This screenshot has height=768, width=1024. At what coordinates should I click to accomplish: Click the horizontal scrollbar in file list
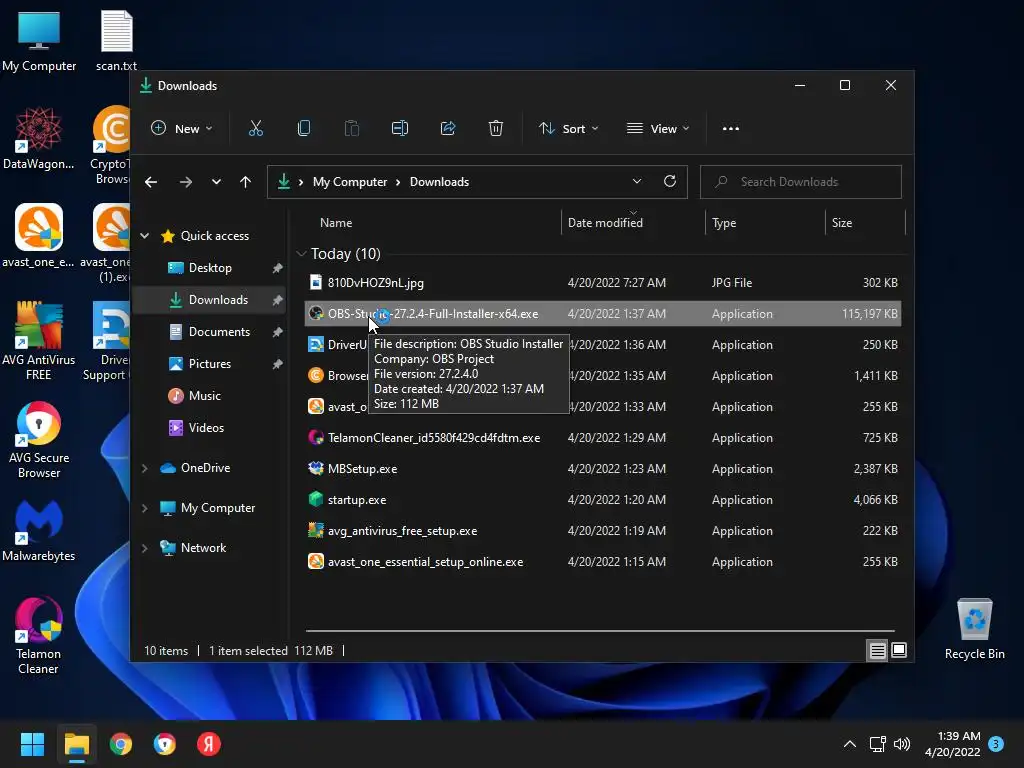coord(600,631)
